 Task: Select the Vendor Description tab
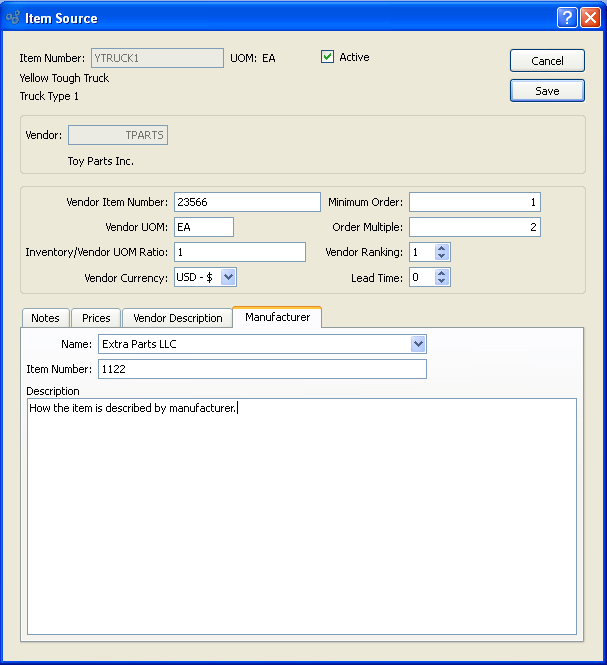click(x=178, y=318)
